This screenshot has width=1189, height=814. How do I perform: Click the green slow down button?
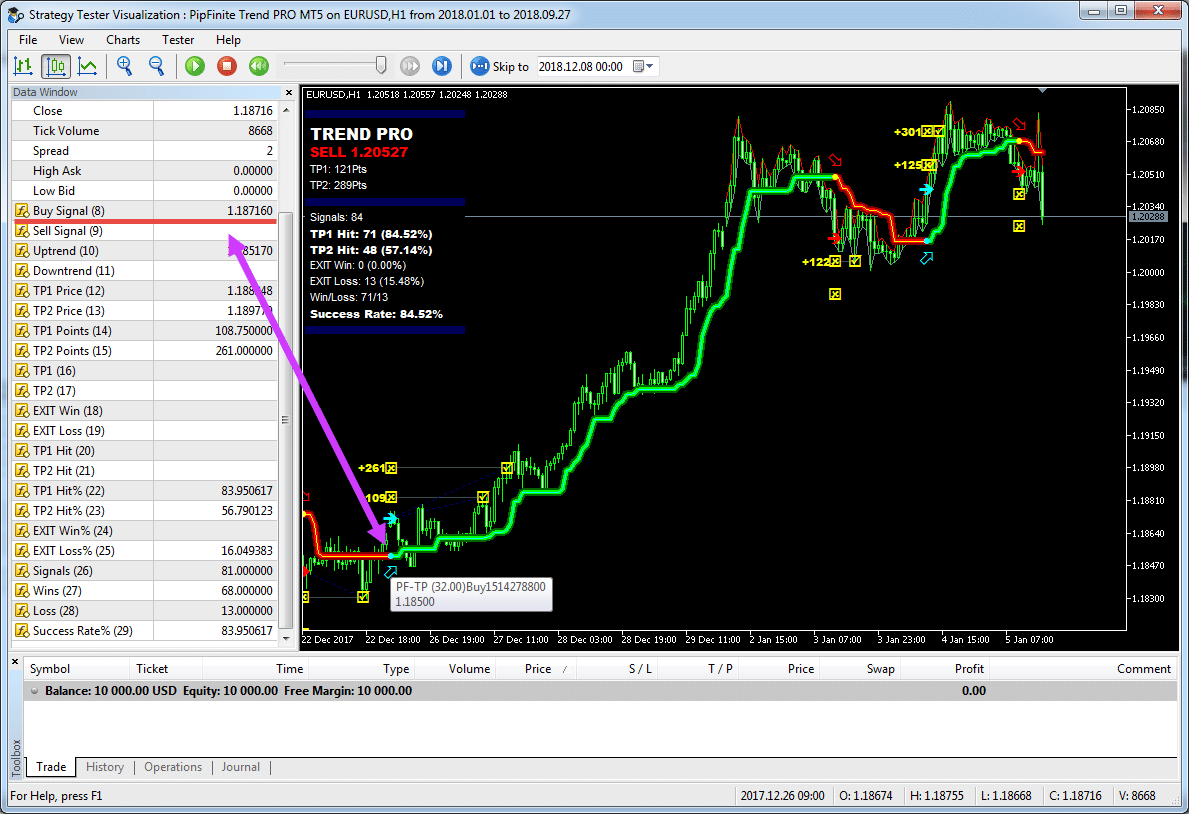[x=259, y=66]
